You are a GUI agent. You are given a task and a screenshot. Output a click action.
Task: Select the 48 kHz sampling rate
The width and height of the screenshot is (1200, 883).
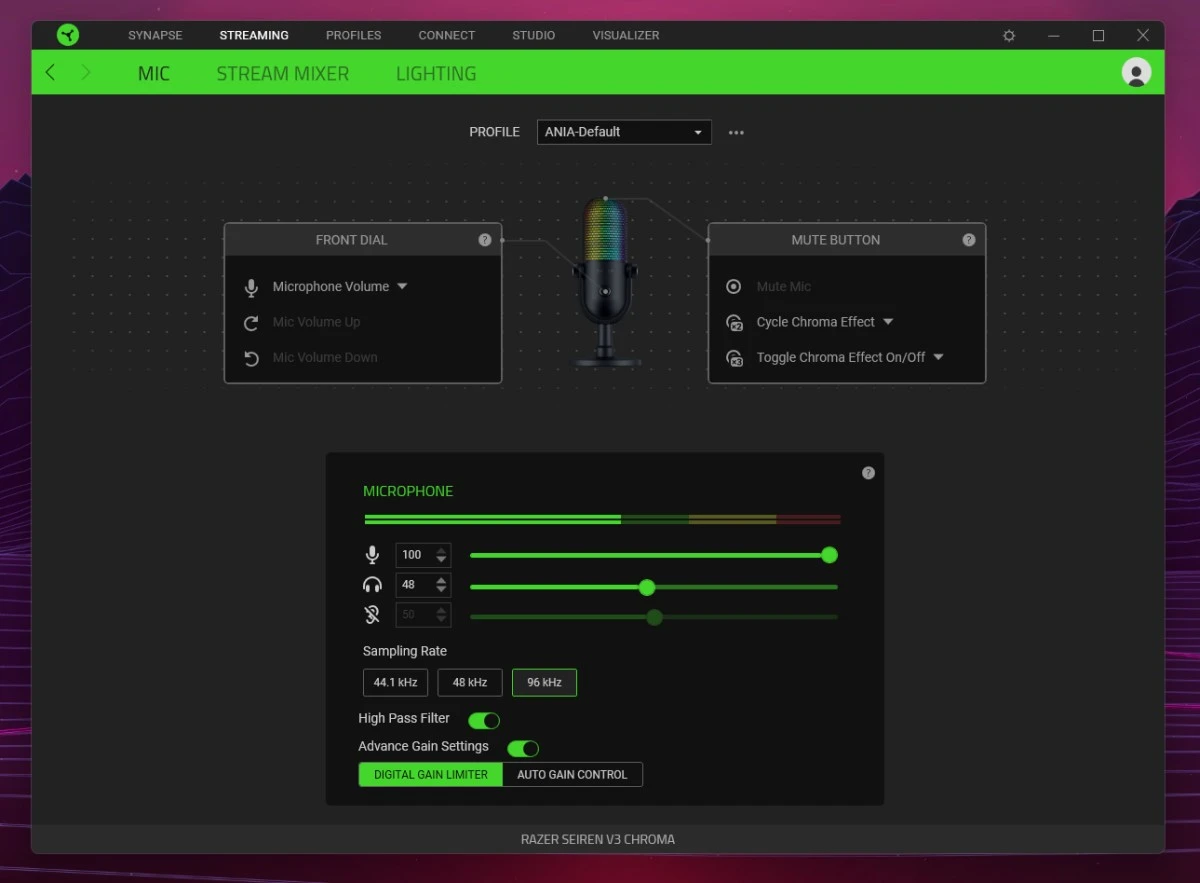(469, 682)
